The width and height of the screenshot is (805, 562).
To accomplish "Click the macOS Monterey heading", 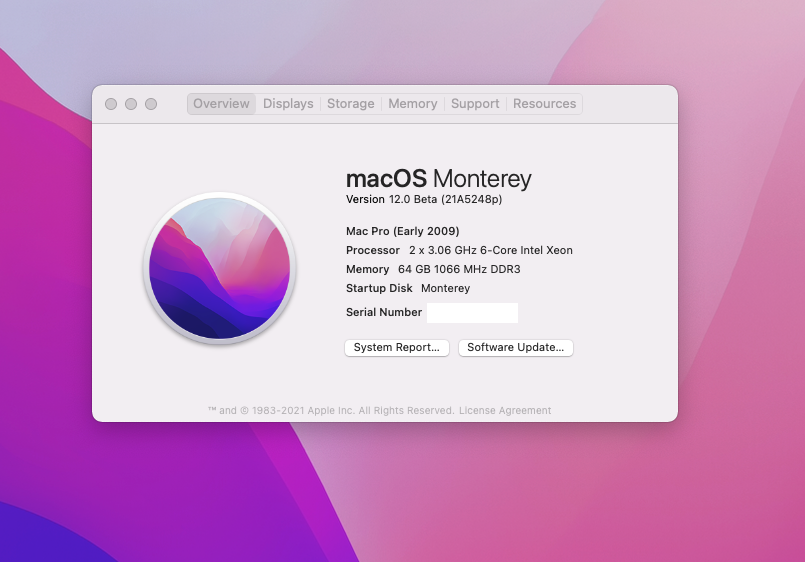I will (x=438, y=179).
